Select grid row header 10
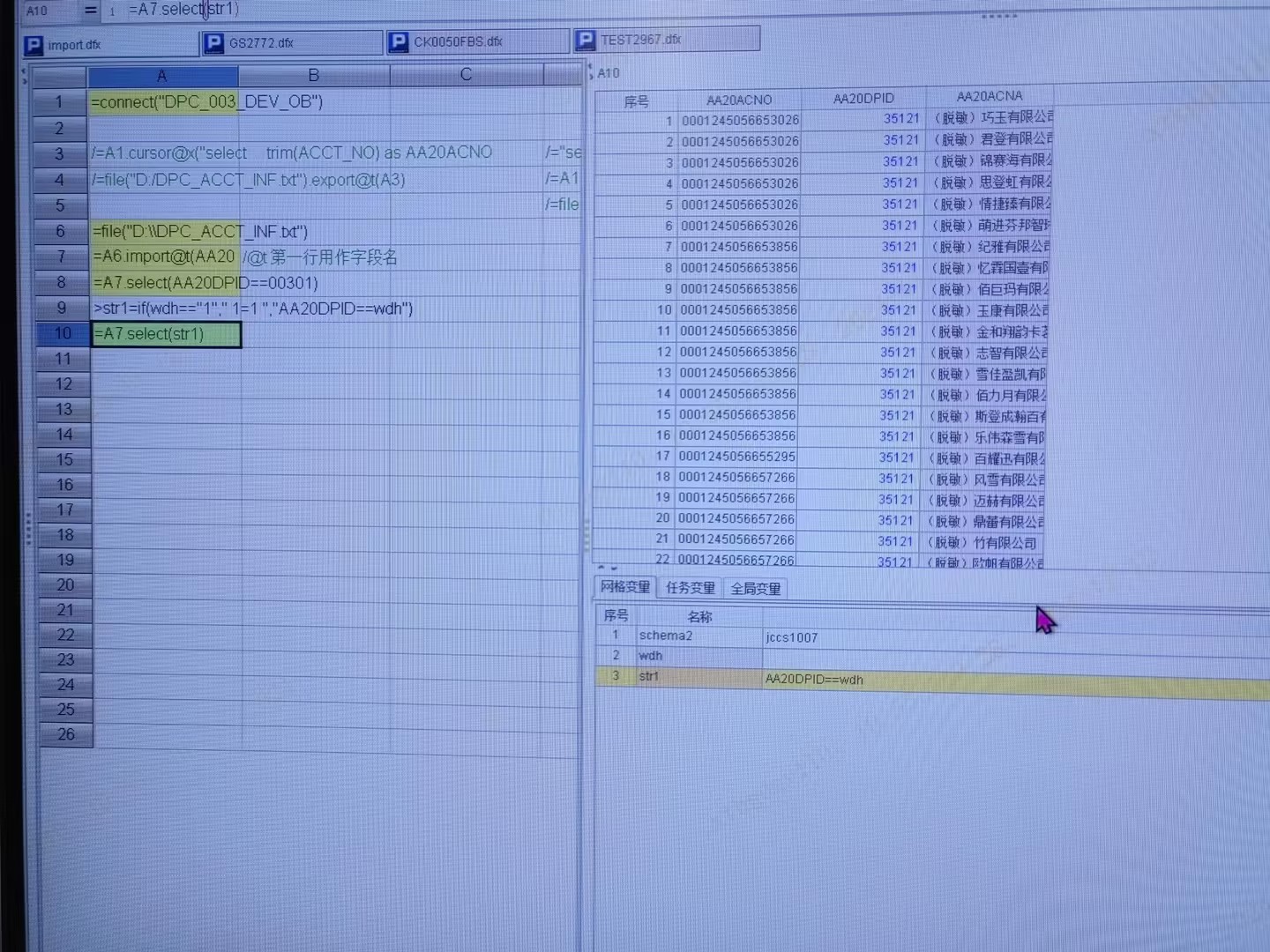Screen dimensions: 1270x952 pyautogui.click(x=63, y=333)
